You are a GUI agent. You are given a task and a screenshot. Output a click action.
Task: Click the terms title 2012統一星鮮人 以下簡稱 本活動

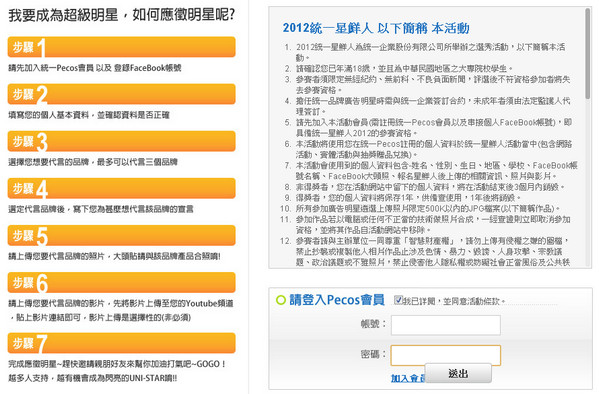point(376,28)
